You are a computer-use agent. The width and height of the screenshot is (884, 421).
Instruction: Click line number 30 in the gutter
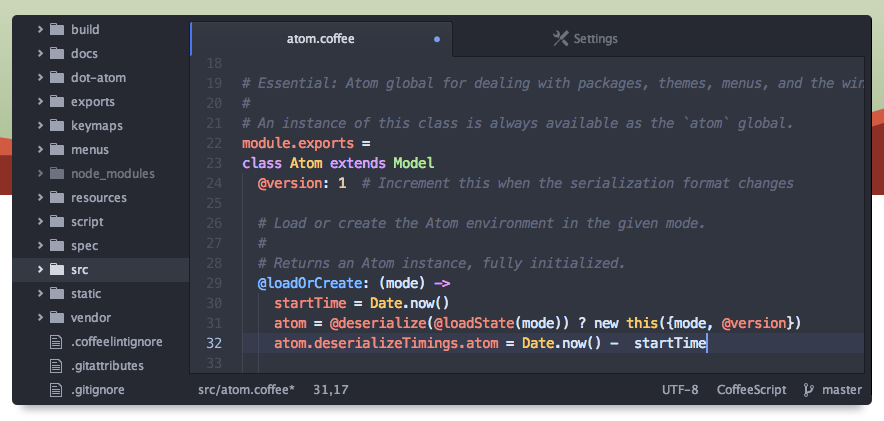coord(213,303)
